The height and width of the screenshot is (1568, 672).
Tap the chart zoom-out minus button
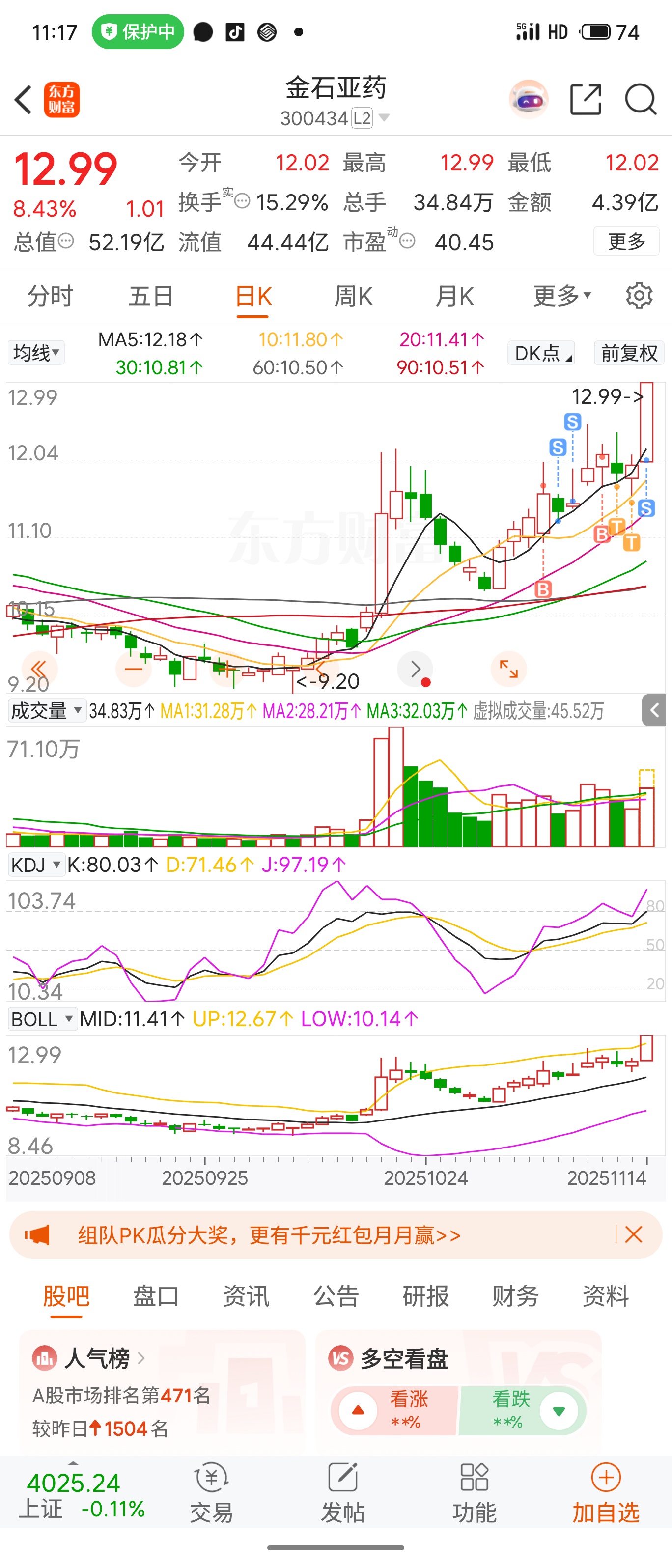[x=133, y=670]
